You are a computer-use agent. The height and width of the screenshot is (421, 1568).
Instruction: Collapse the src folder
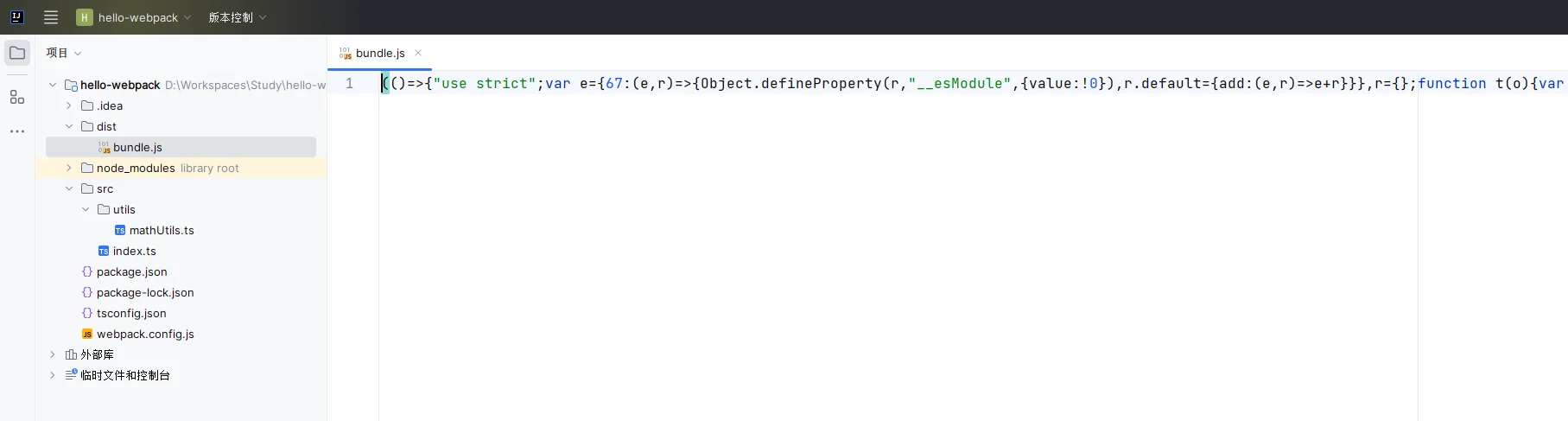[x=69, y=188]
